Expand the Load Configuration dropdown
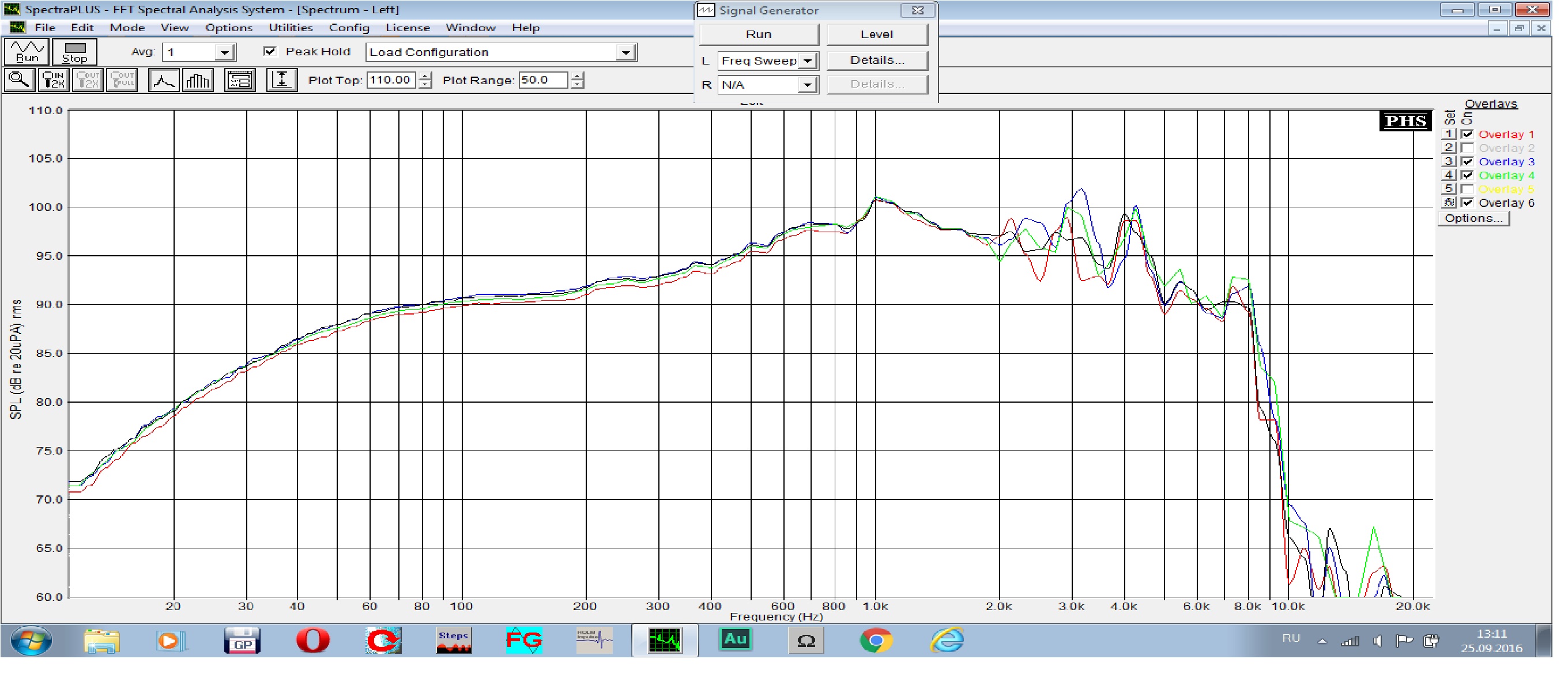The image size is (1568, 674). tap(625, 53)
